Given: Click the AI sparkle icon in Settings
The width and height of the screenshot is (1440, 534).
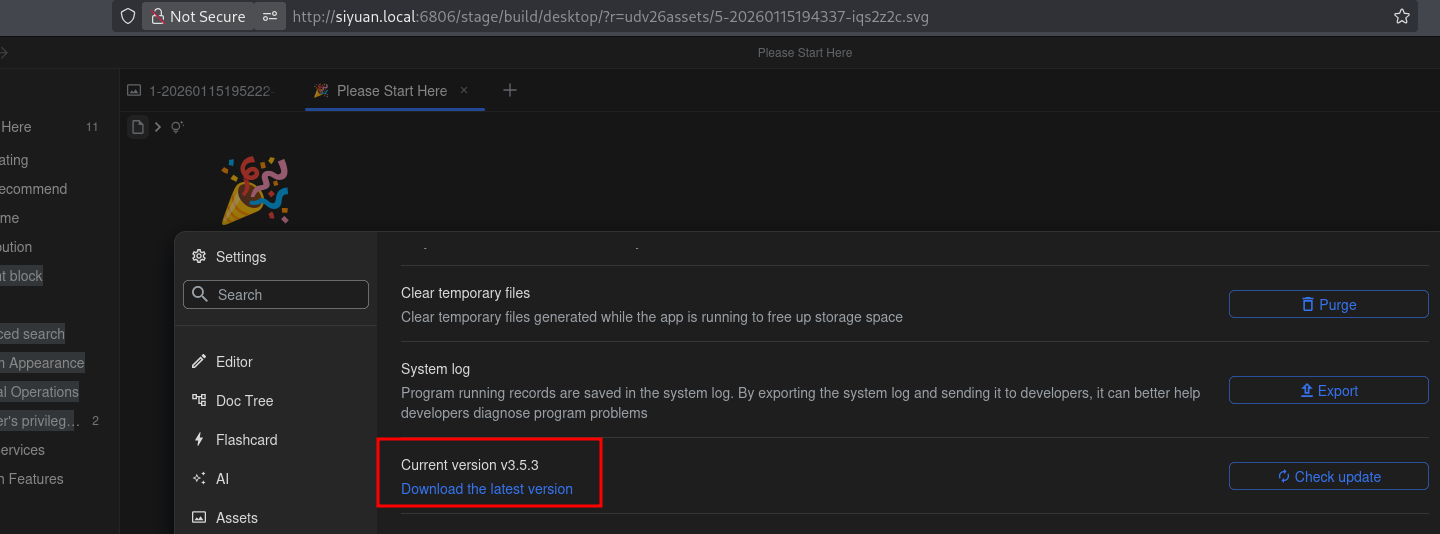Looking at the screenshot, I should [198, 479].
